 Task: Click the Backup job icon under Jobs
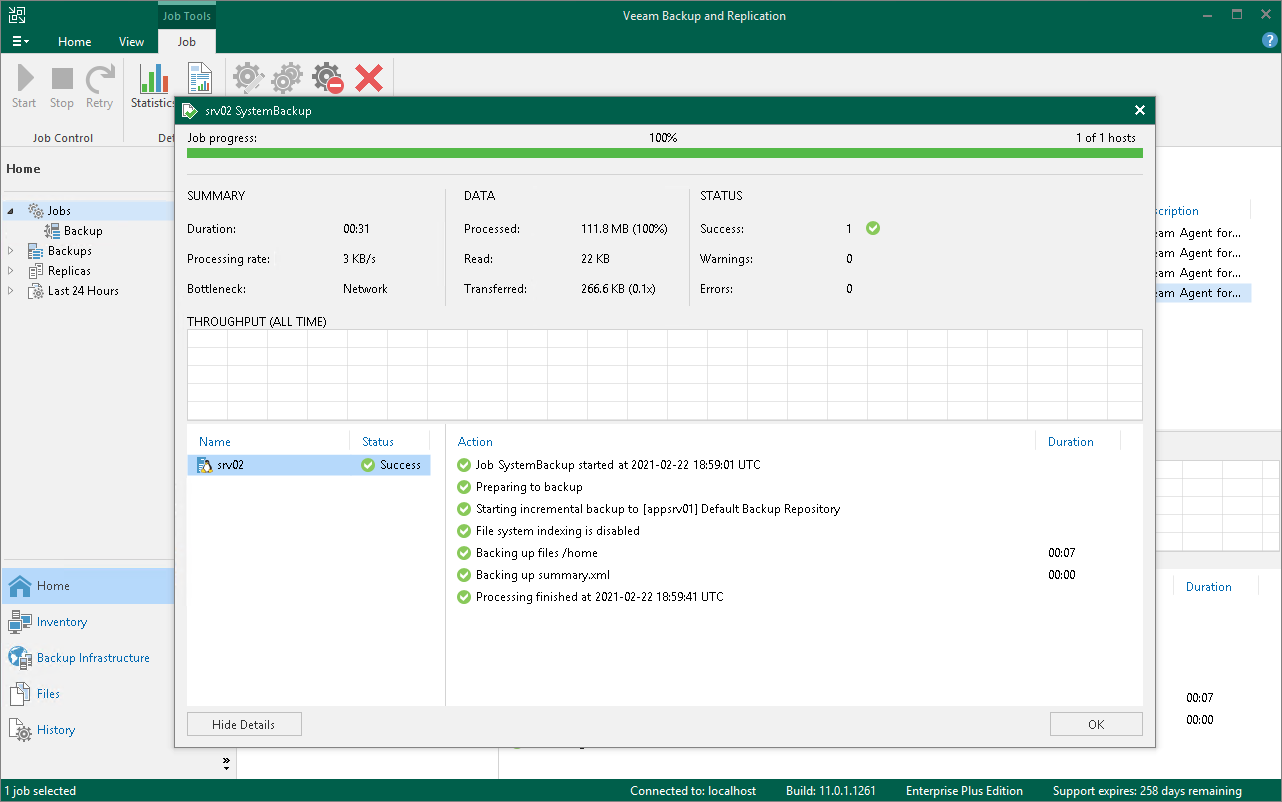tap(52, 231)
